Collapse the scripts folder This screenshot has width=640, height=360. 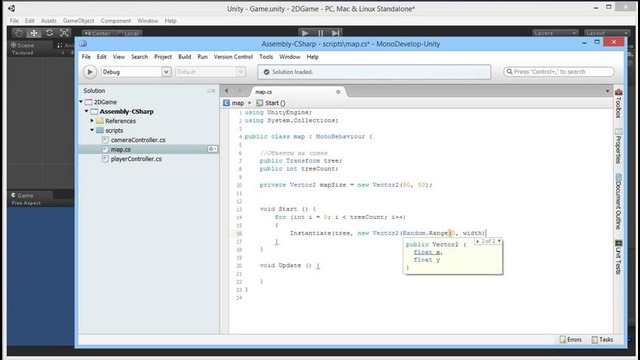tap(92, 130)
